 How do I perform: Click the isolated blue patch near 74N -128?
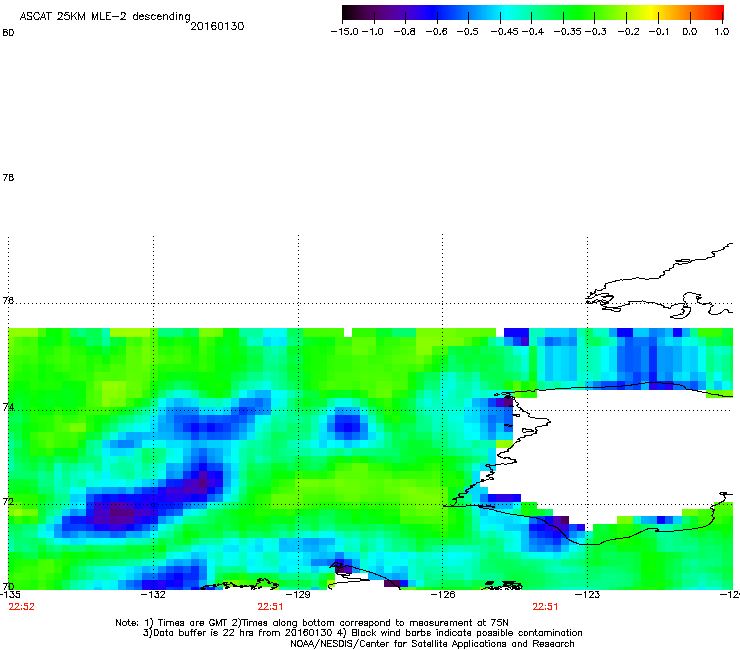tap(347, 422)
